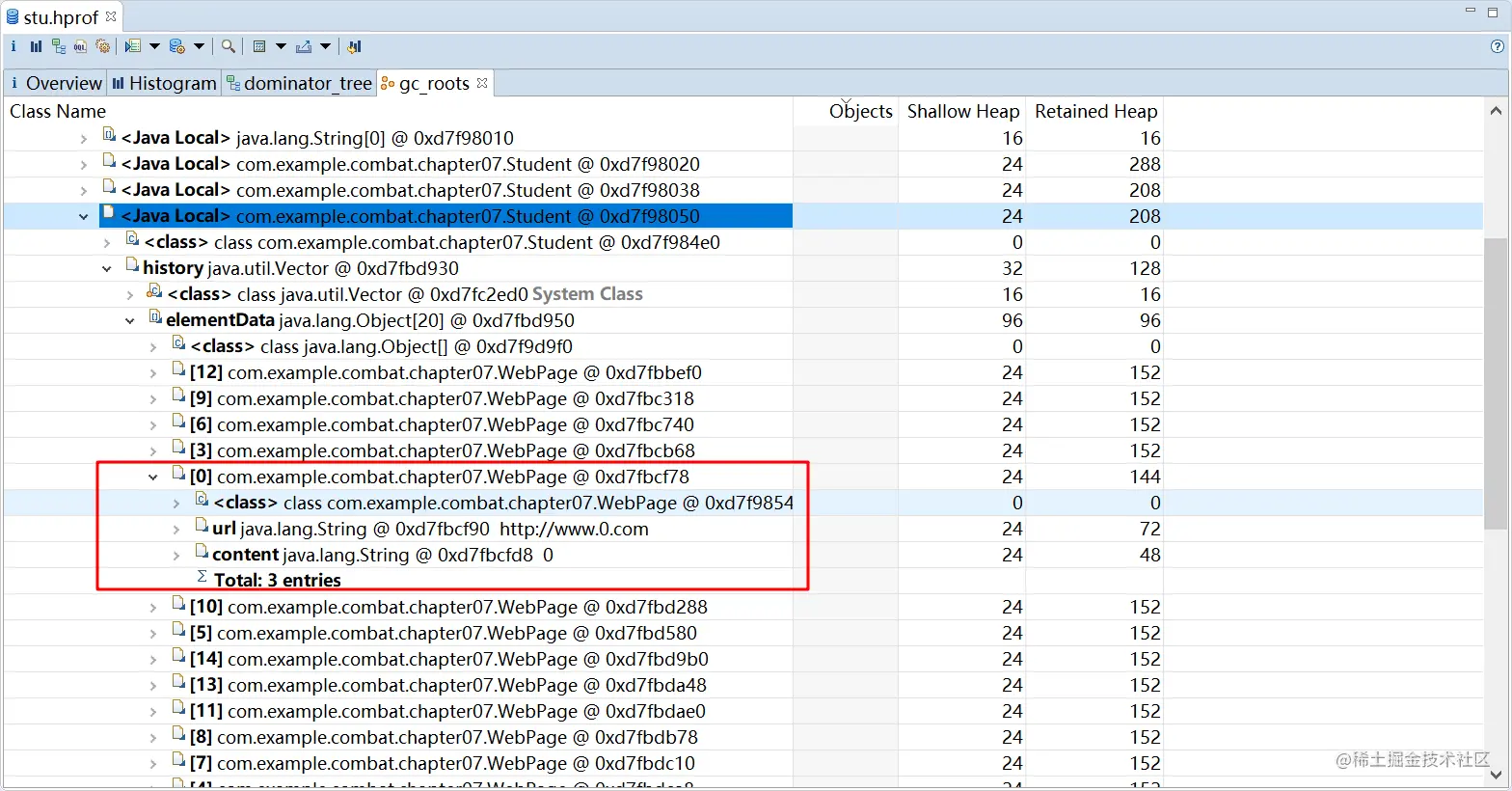The width and height of the screenshot is (1512, 791).
Task: Open dominator tree via toolbar icon
Action: (59, 46)
